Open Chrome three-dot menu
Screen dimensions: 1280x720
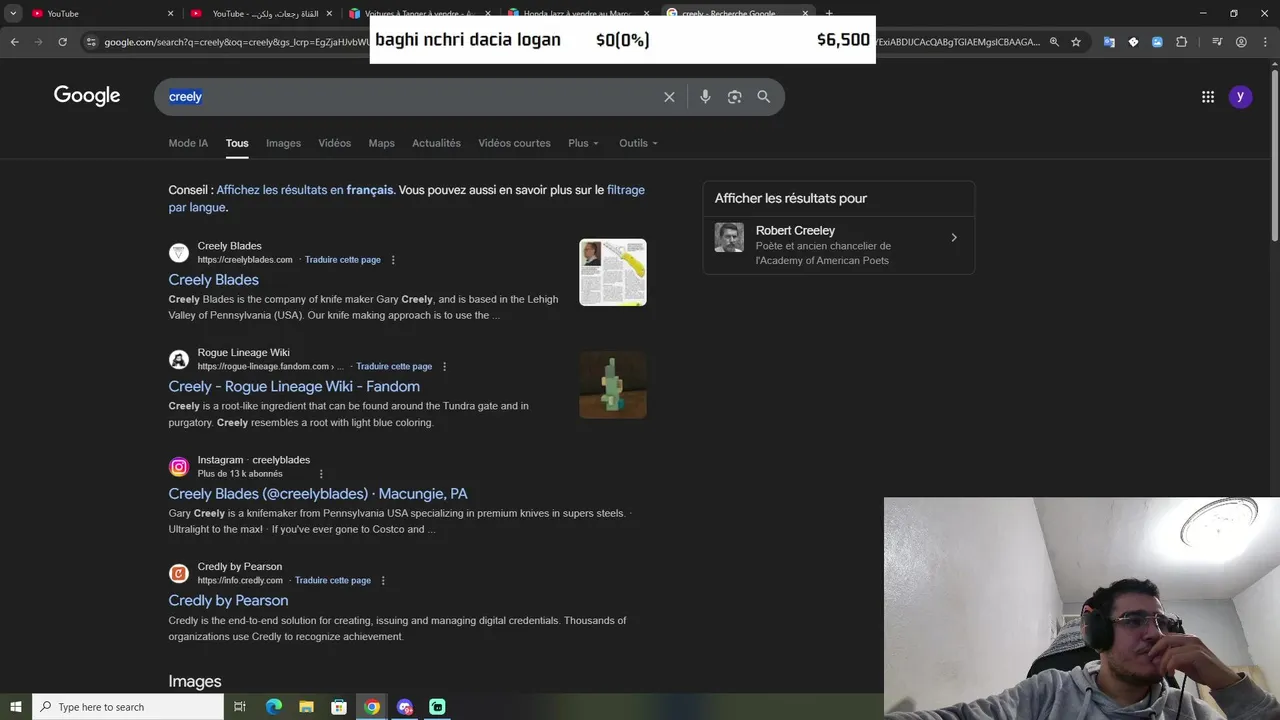(x=1265, y=42)
